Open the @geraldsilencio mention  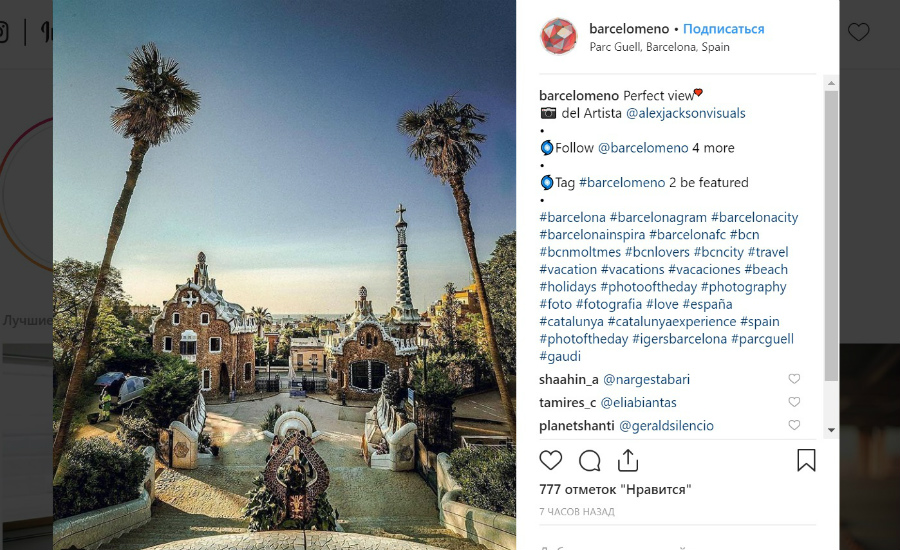pyautogui.click(x=666, y=426)
